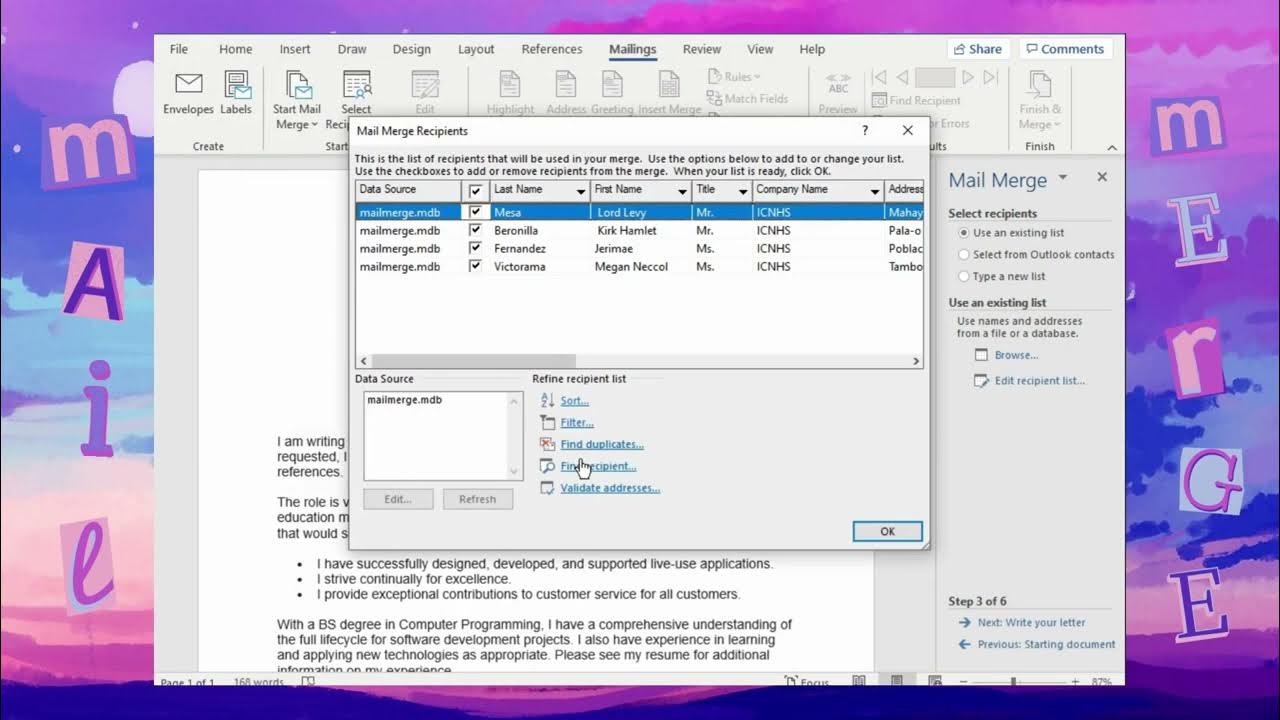Select Type a new list option

click(x=964, y=277)
